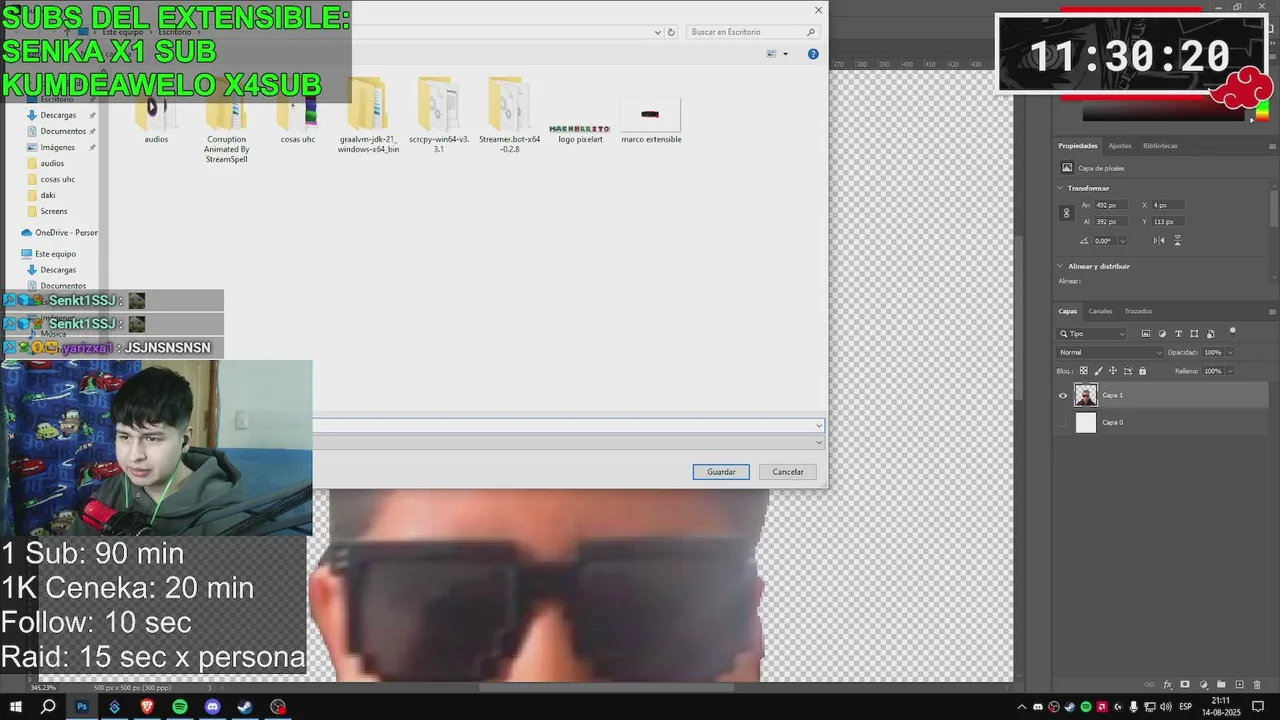Select the 'Streamer.bot-x64-0.2.8' folder
This screenshot has height=720, width=1280.
tap(509, 115)
